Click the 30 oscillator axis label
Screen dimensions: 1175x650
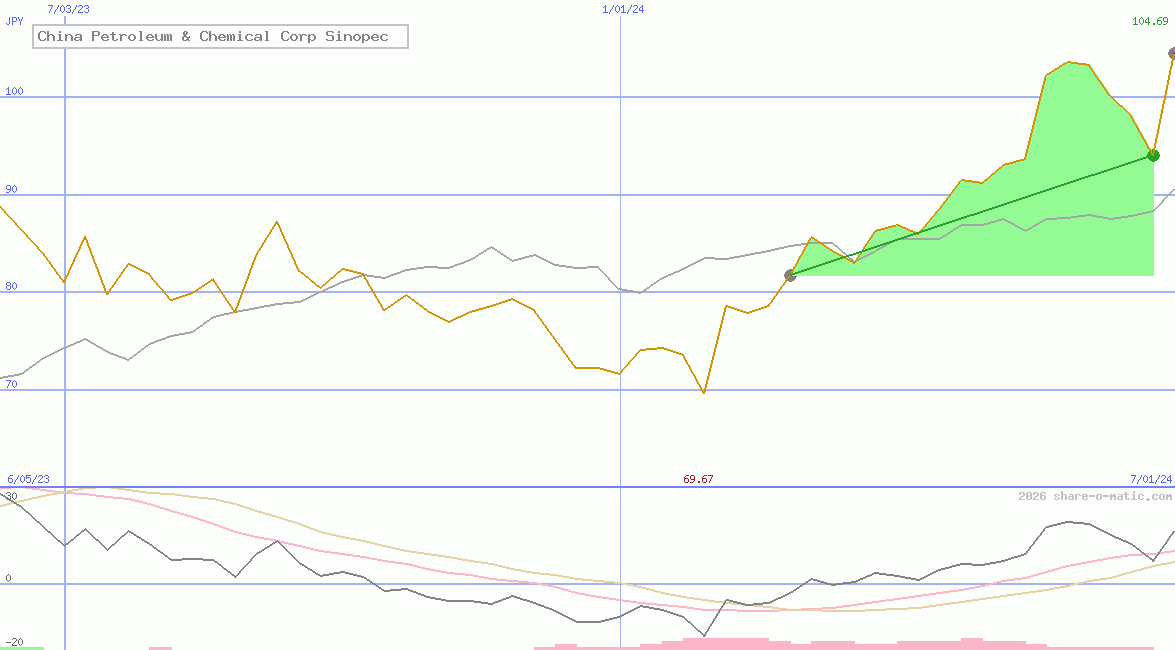coord(11,496)
